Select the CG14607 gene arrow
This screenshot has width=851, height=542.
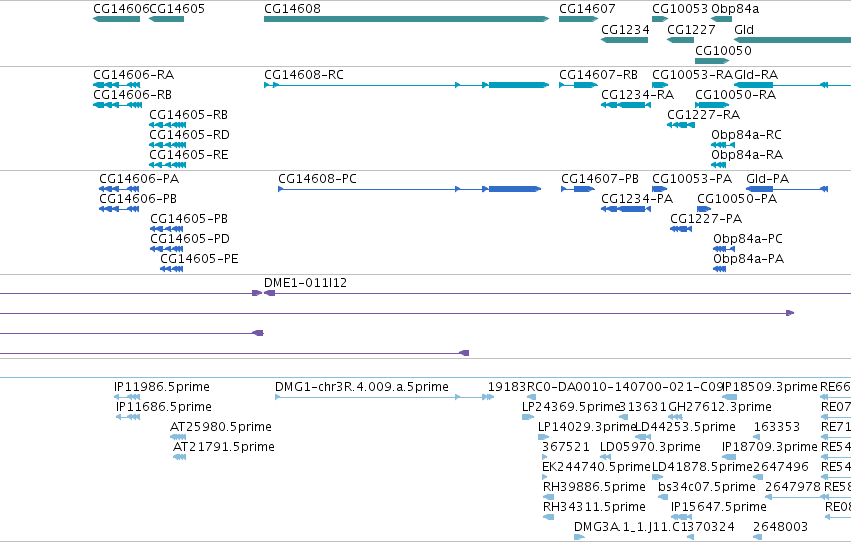point(579,19)
